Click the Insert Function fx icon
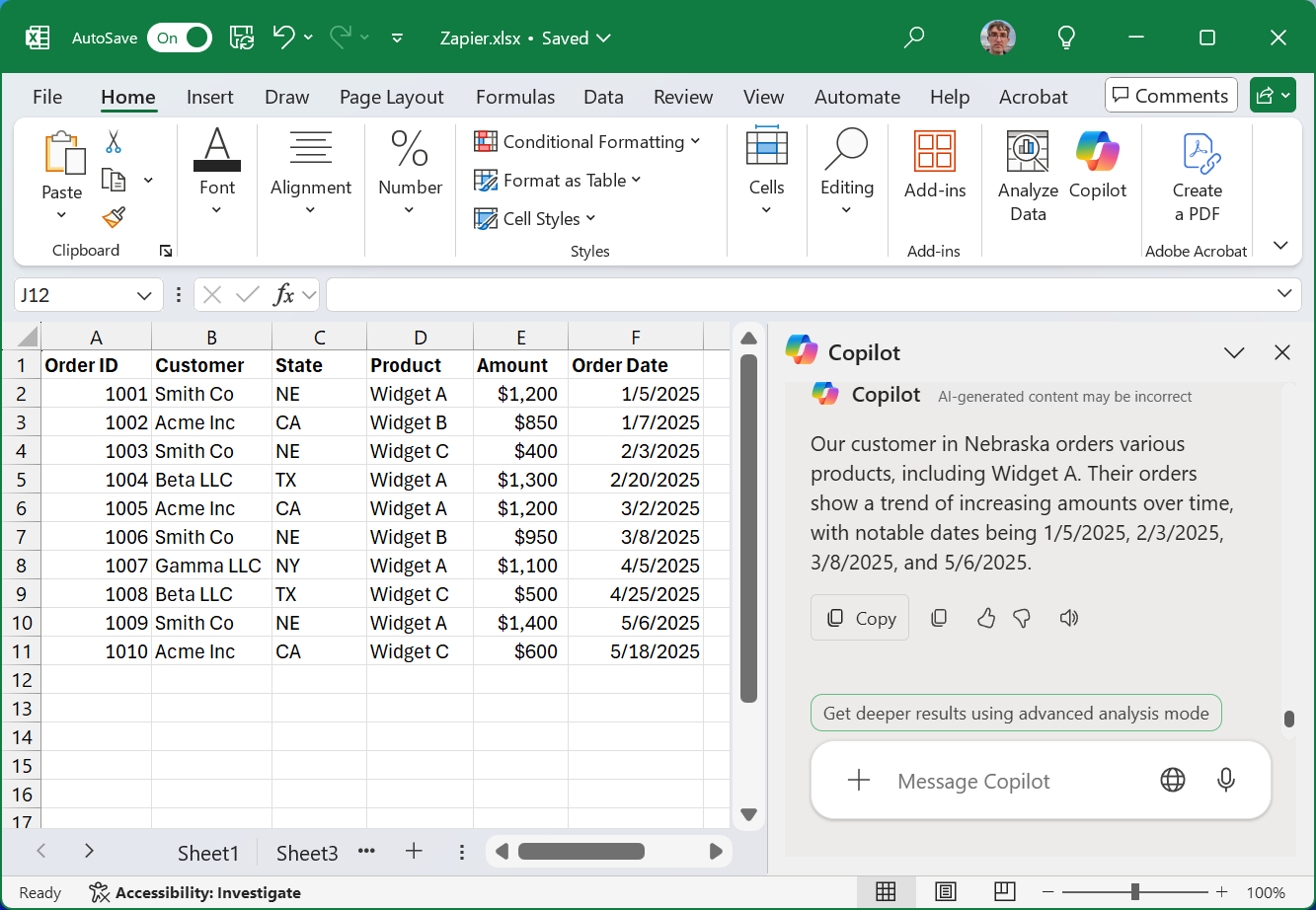Viewport: 1316px width, 910px height. (x=283, y=294)
